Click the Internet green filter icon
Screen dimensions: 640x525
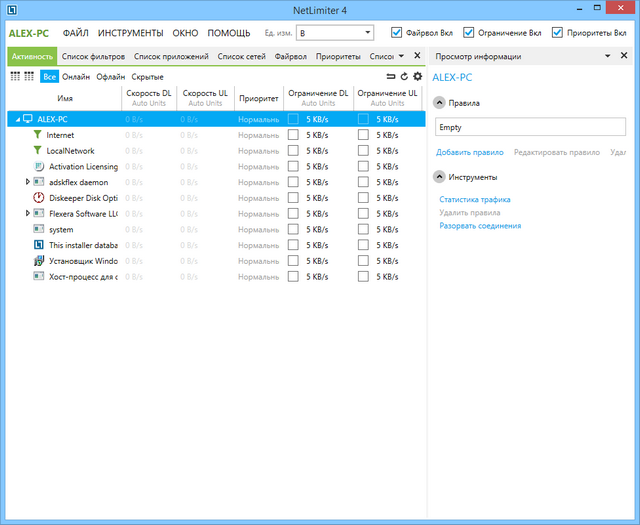click(x=38, y=135)
